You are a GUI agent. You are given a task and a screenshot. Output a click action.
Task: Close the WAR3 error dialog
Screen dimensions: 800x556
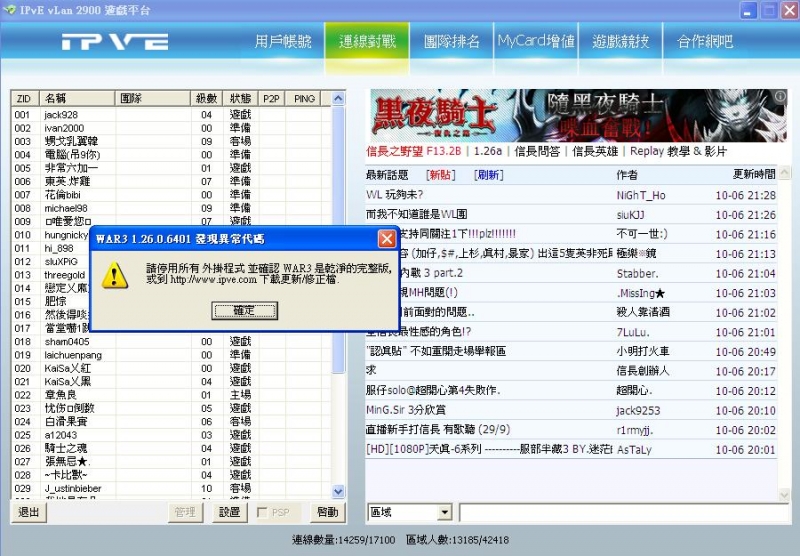click(387, 239)
